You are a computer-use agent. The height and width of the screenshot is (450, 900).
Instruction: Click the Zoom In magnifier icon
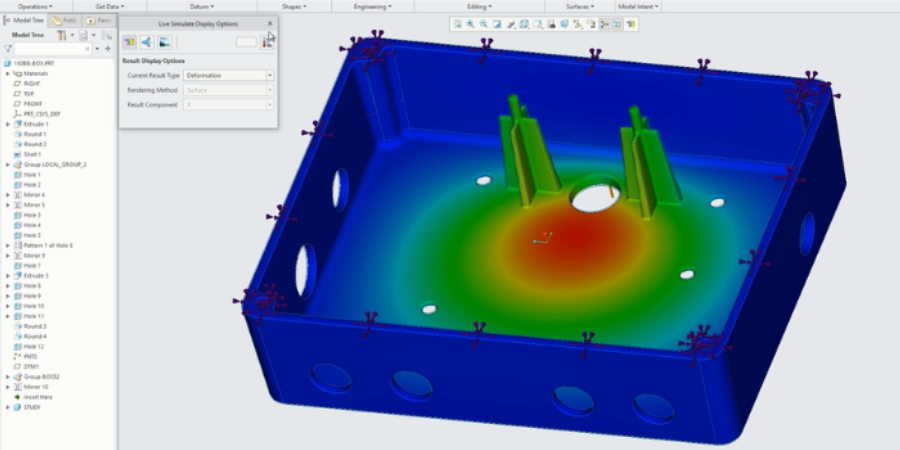pyautogui.click(x=471, y=23)
